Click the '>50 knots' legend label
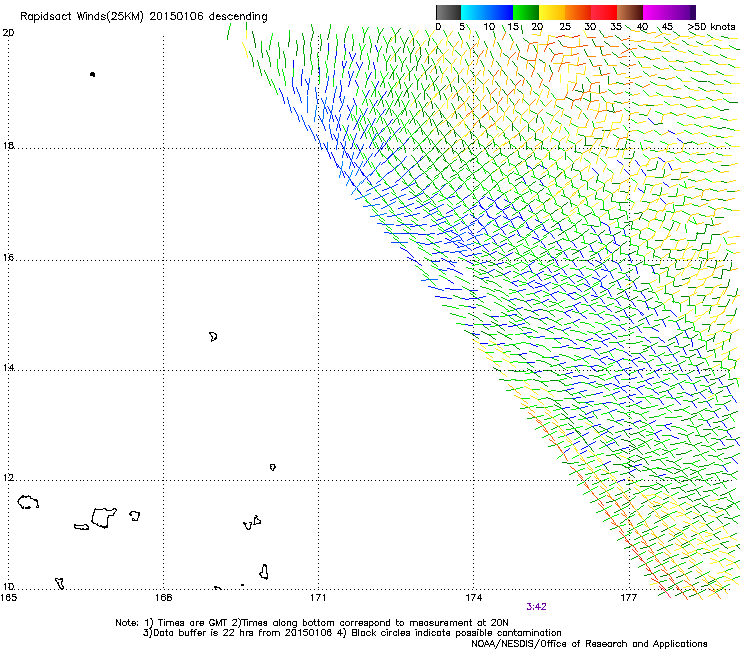The height and width of the screenshot is (650, 740). (x=711, y=26)
